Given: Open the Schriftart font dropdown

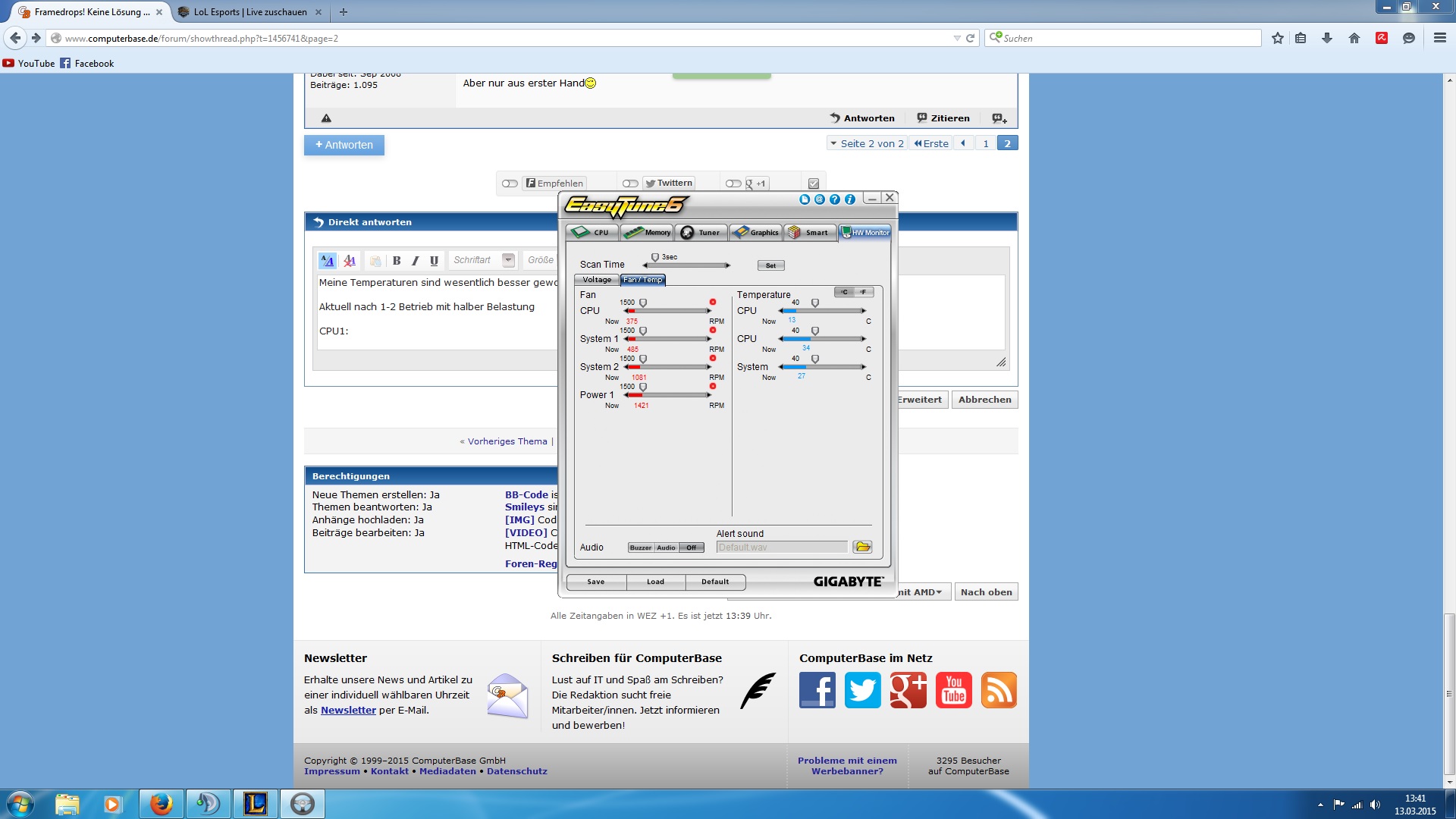Looking at the screenshot, I should tap(508, 260).
